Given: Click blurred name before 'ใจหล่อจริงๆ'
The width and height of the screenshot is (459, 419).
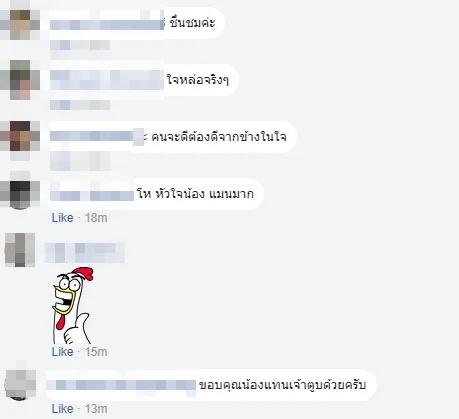Looking at the screenshot, I should (x=107, y=80).
